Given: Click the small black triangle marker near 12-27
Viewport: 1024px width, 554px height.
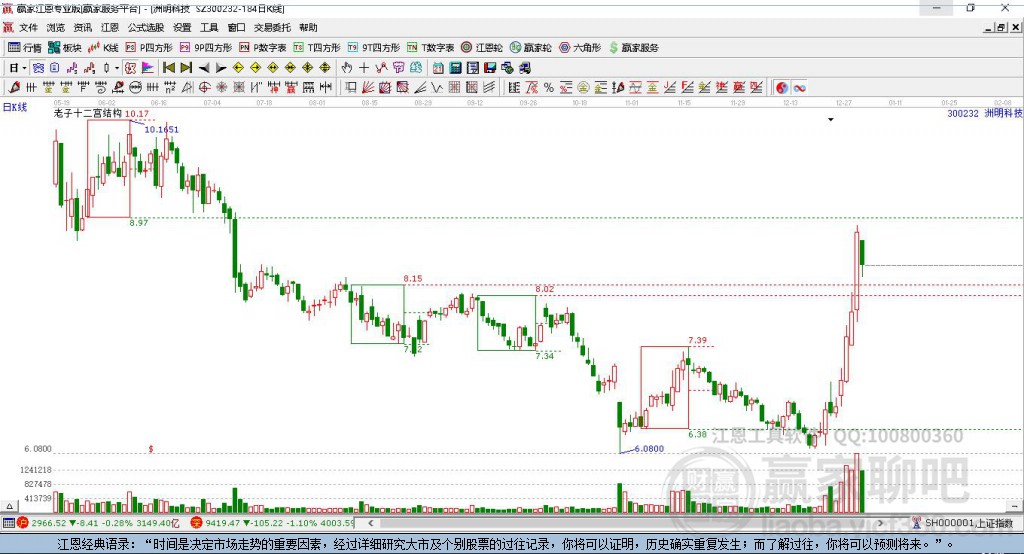Looking at the screenshot, I should click(x=831, y=120).
